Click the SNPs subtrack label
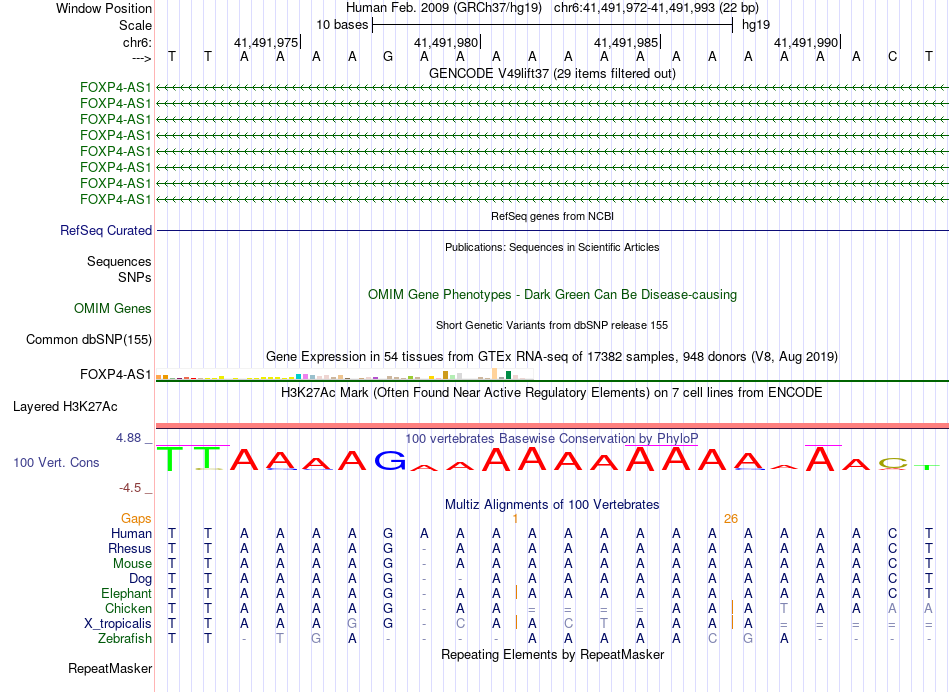 [x=135, y=278]
